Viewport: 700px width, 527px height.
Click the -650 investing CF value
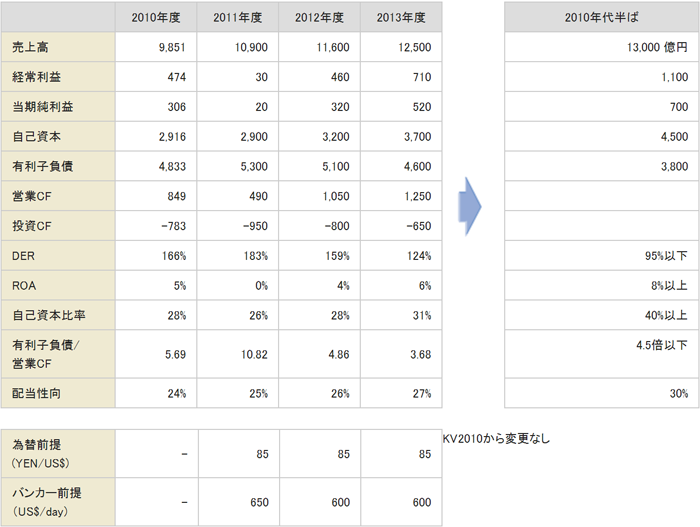coord(419,226)
